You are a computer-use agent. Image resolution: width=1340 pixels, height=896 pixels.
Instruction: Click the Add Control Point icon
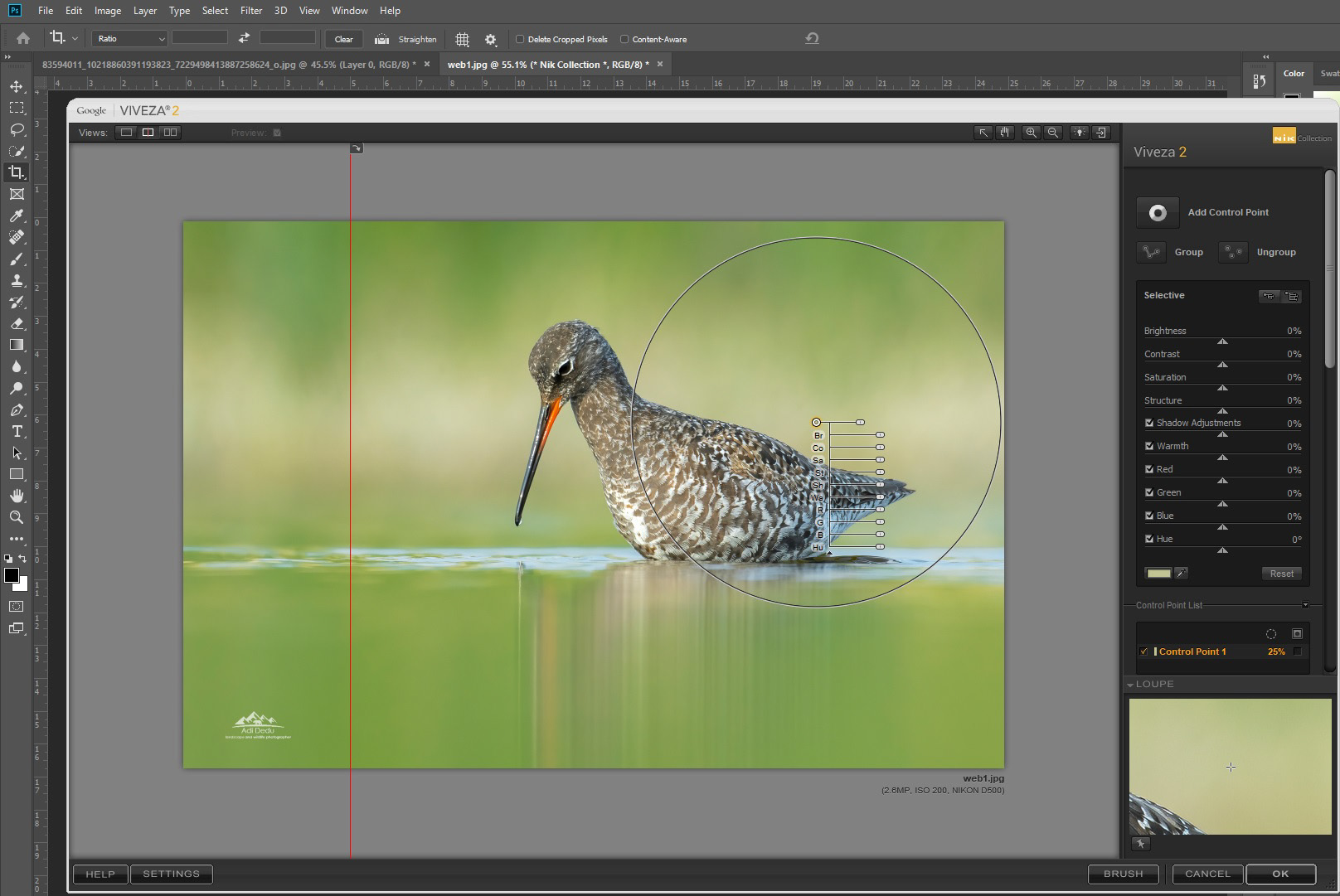(x=1158, y=213)
